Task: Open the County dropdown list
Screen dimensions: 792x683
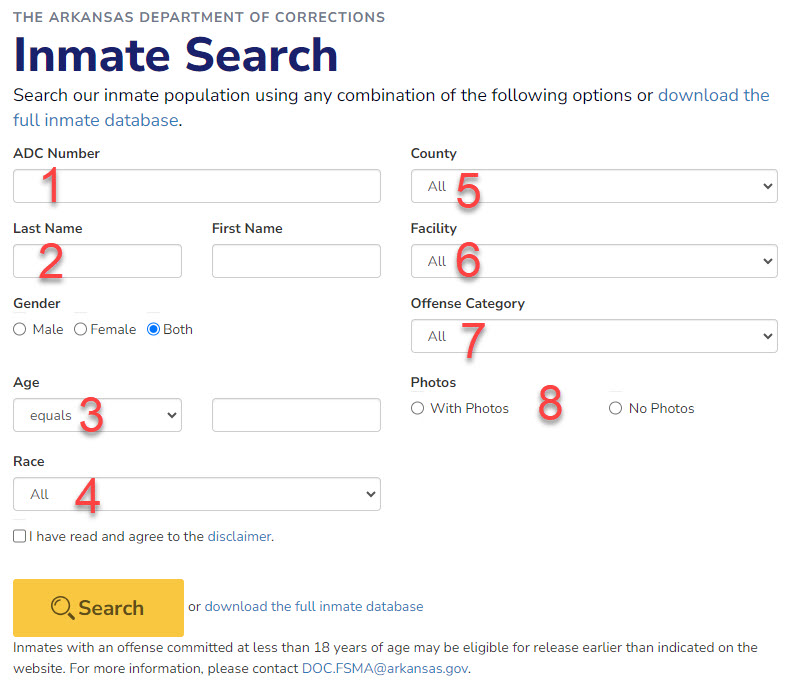Action: (594, 186)
